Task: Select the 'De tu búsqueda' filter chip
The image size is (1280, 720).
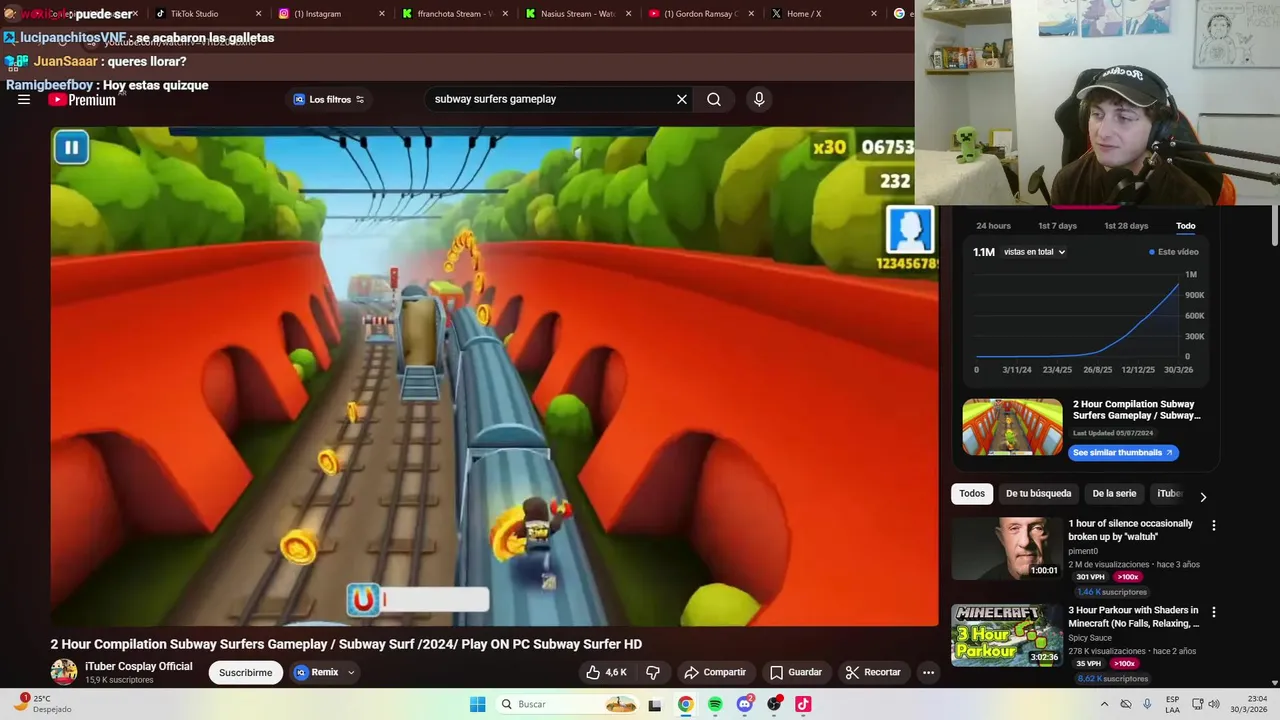Action: (x=1038, y=493)
